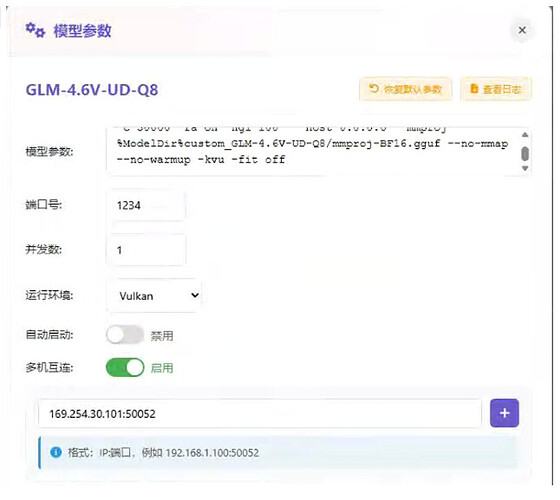Click the GLM-4.6V-UD-Q8 model name heading
This screenshot has height=500, width=560.
pyautogui.click(x=92, y=90)
